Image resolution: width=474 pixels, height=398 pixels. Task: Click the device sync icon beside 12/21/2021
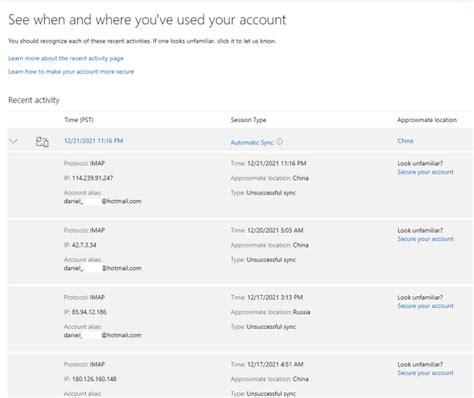(42, 142)
